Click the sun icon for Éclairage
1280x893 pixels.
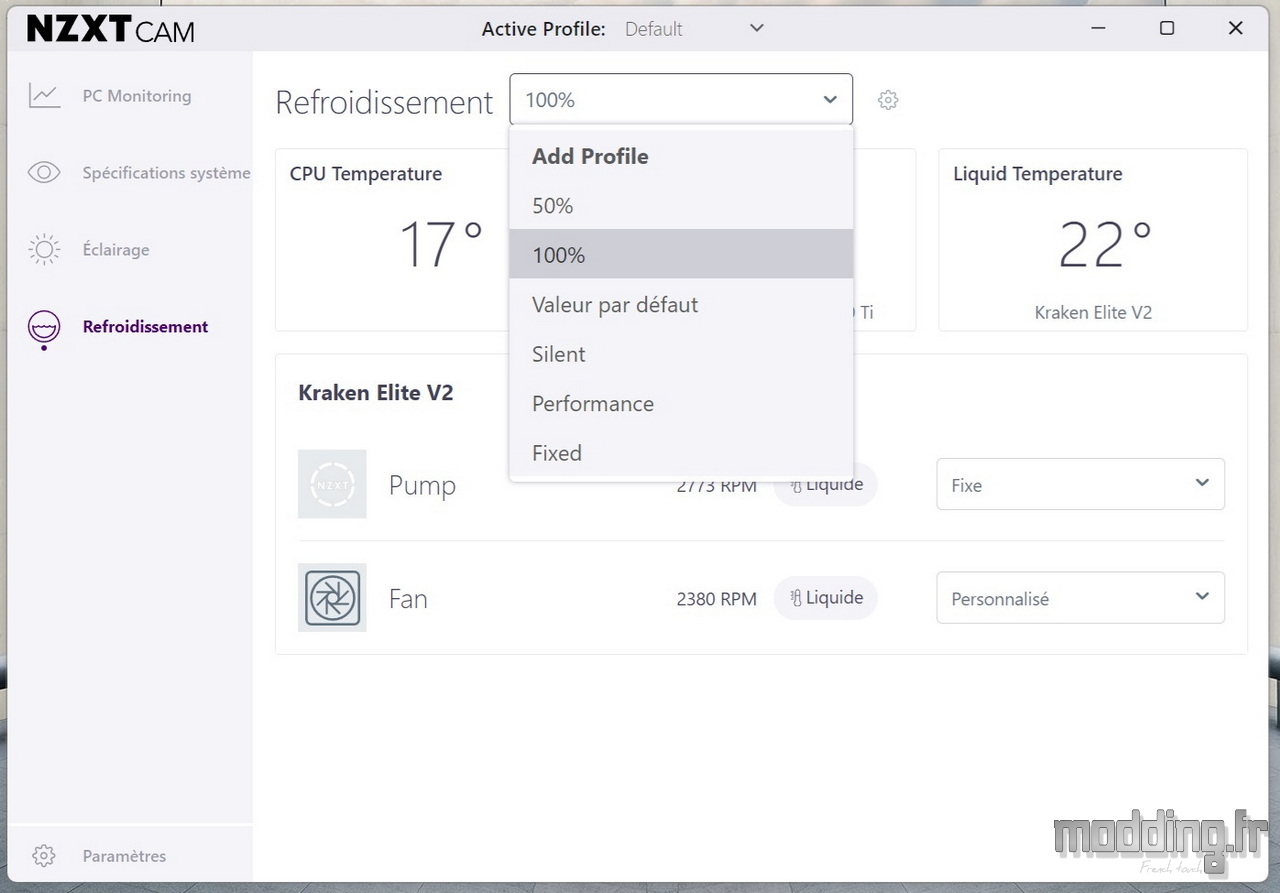point(44,250)
